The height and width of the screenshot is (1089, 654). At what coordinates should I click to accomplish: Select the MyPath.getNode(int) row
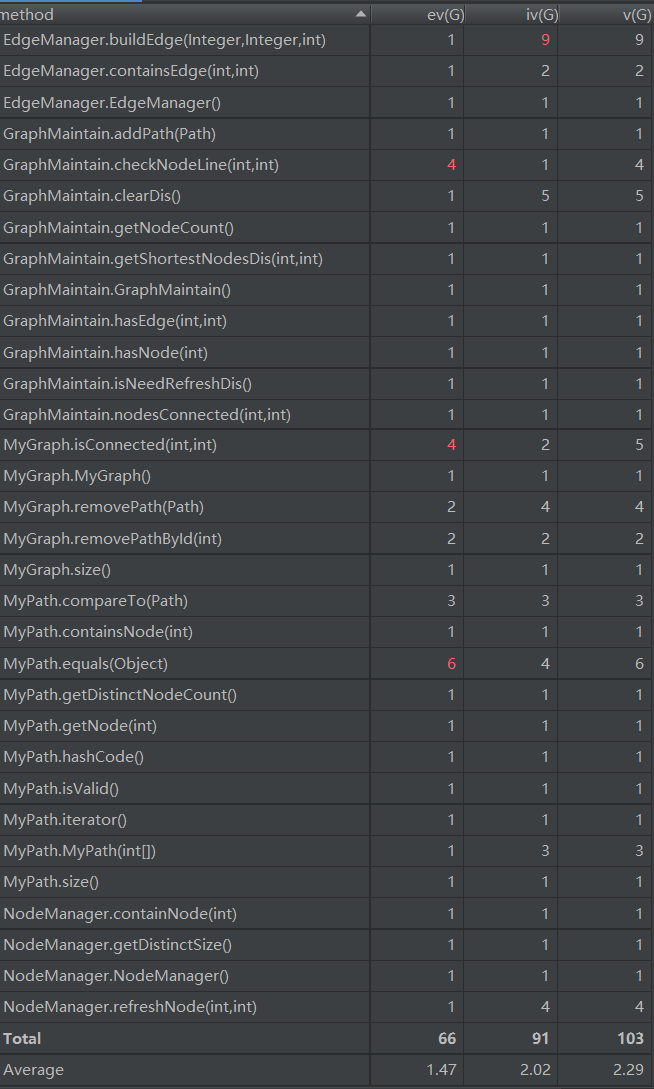[x=327, y=726]
